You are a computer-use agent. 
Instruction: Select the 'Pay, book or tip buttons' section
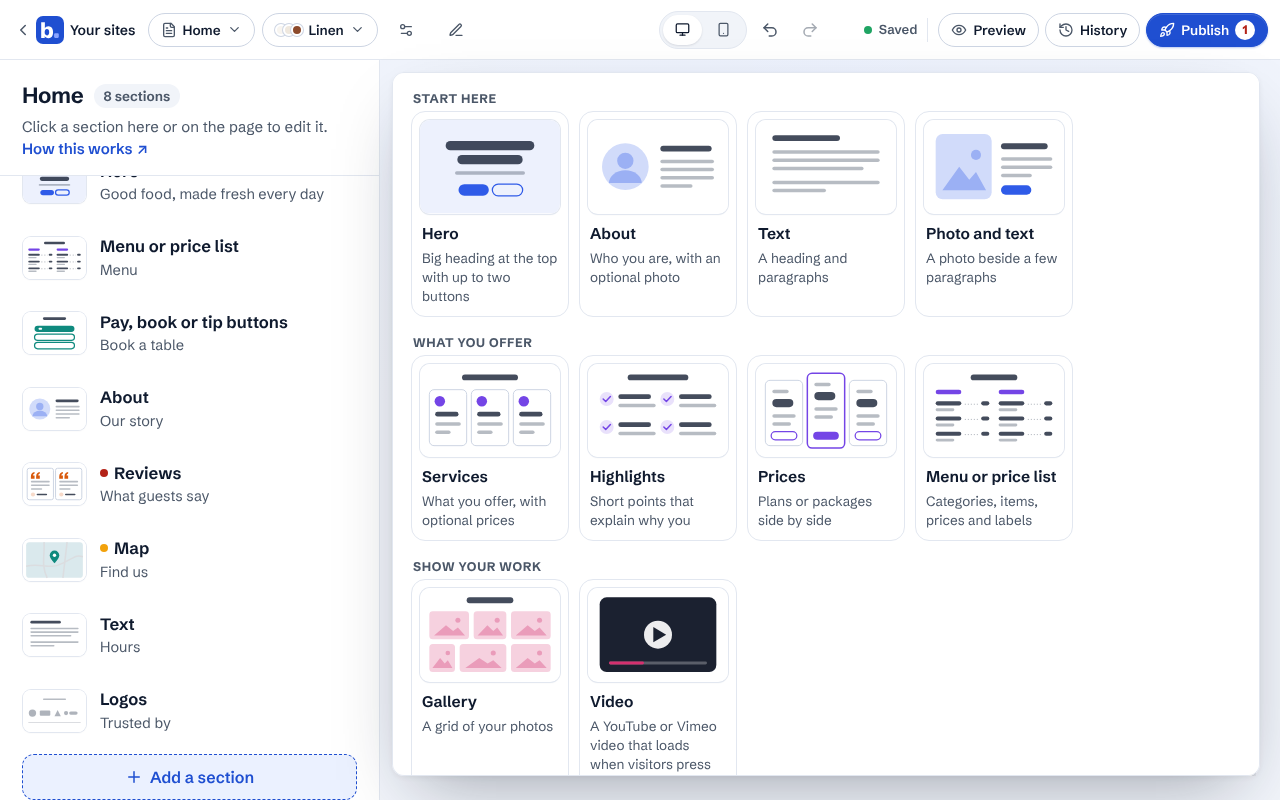click(x=190, y=333)
